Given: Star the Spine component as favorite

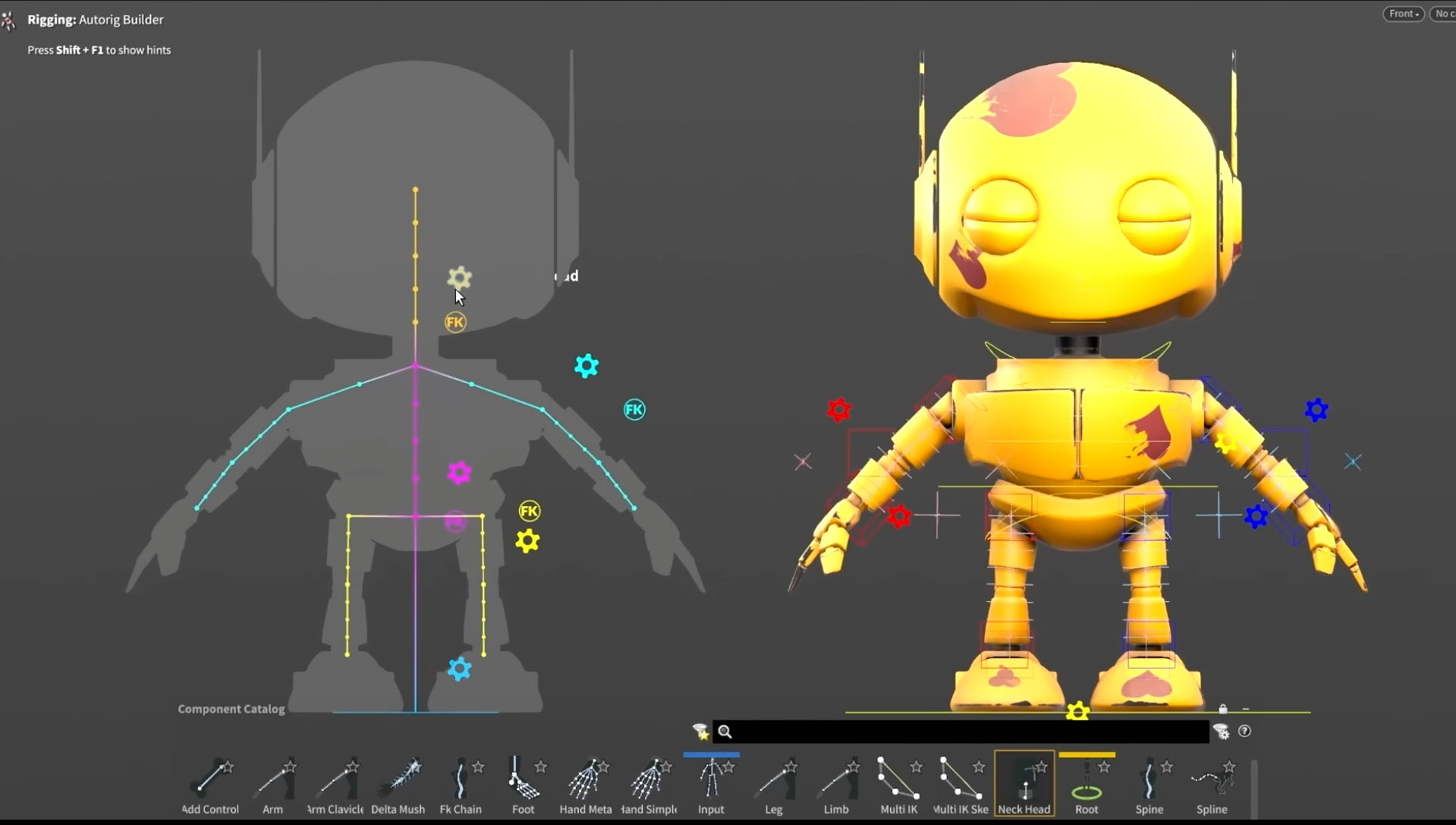Looking at the screenshot, I should pos(1167,767).
